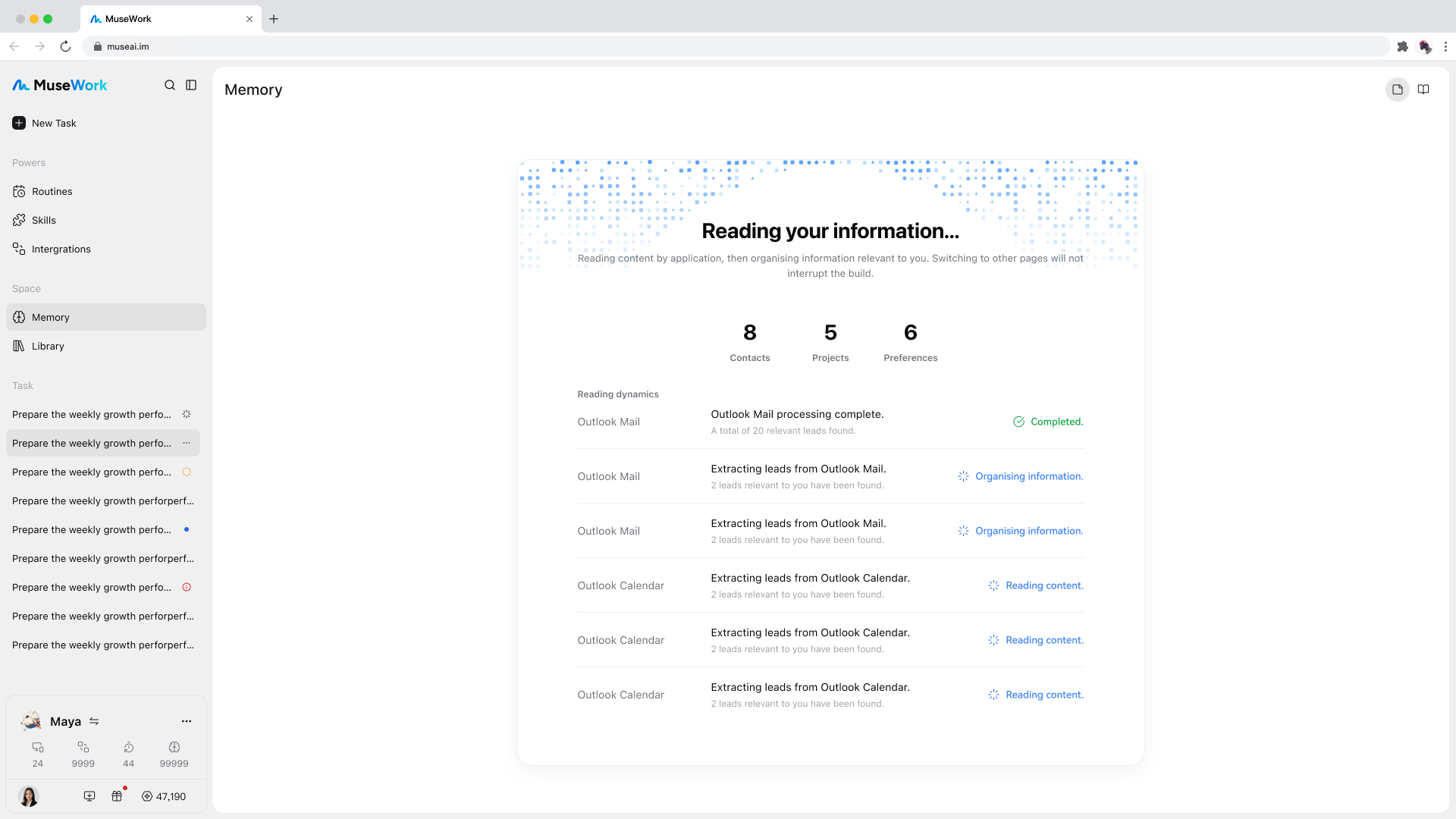This screenshot has height=819, width=1456.
Task: Select Memory in the Space section
Action: (106, 317)
